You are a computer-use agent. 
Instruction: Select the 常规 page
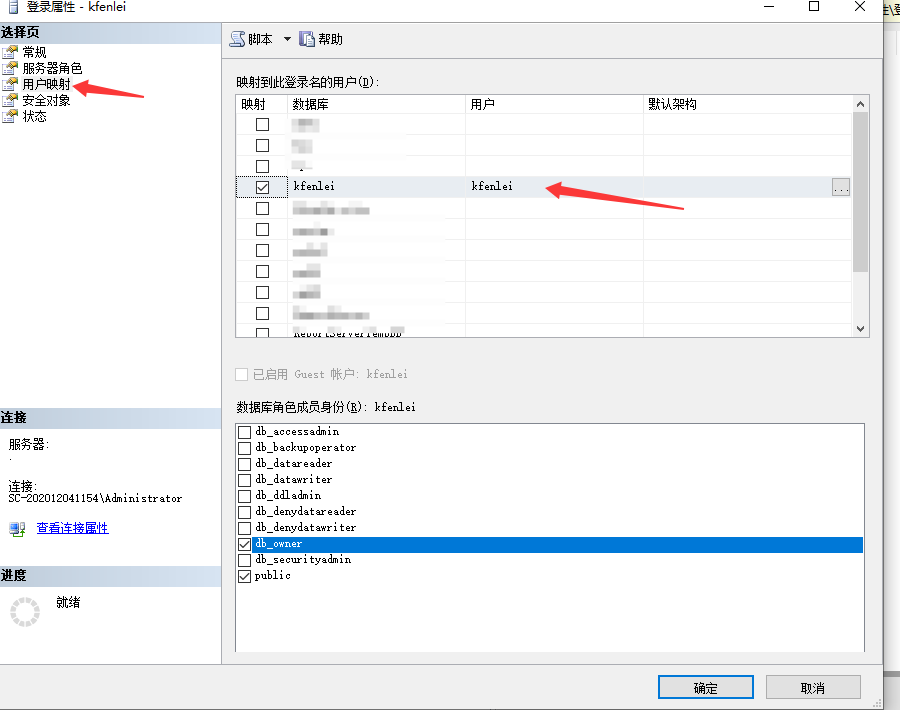click(34, 52)
